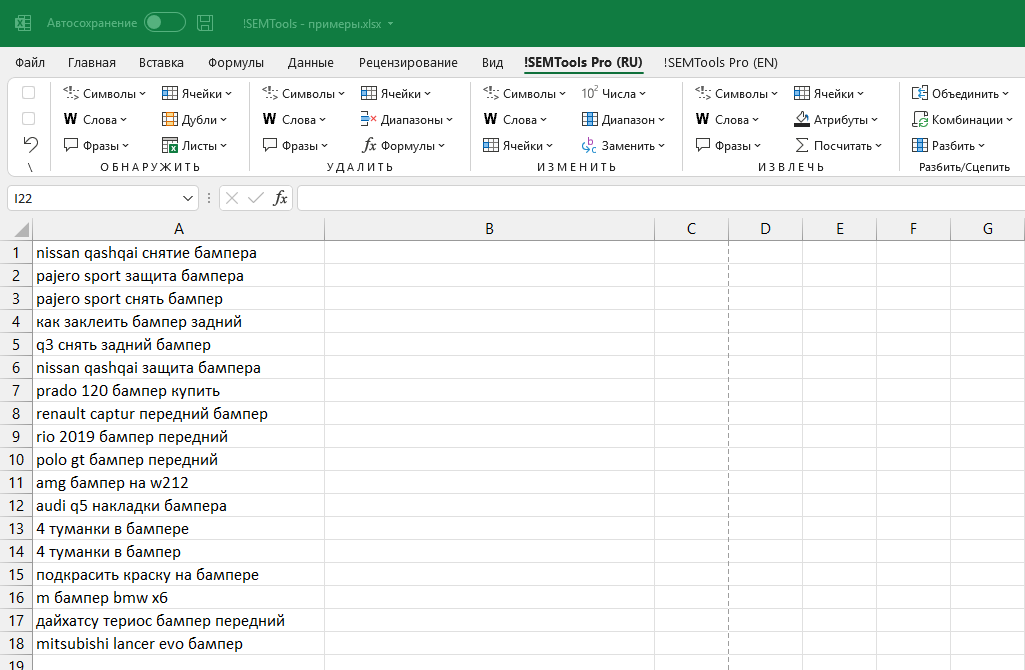
Task: Select cell 'audi q5 накладки бампера'
Action: click(178, 506)
